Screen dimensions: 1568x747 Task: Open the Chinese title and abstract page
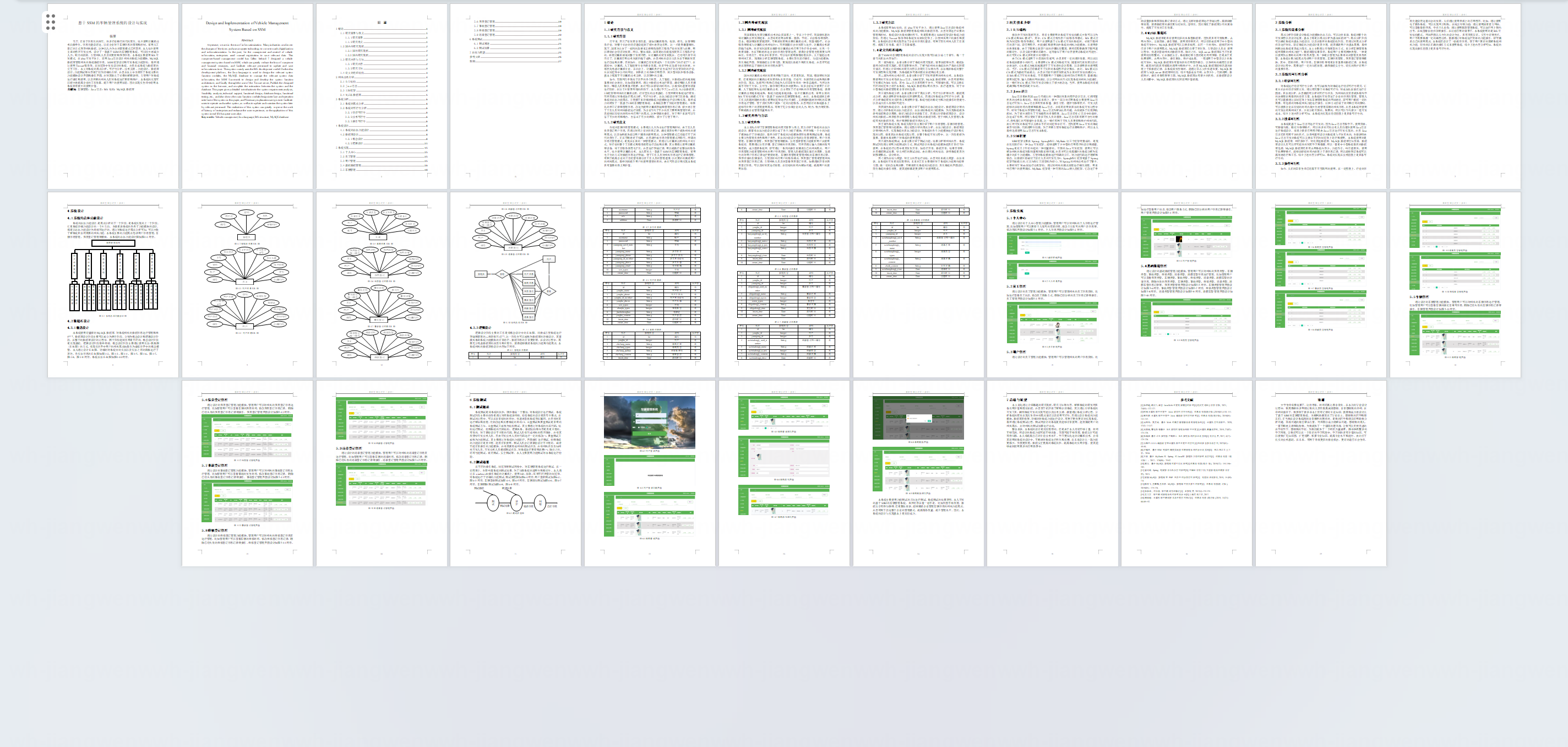point(113,96)
